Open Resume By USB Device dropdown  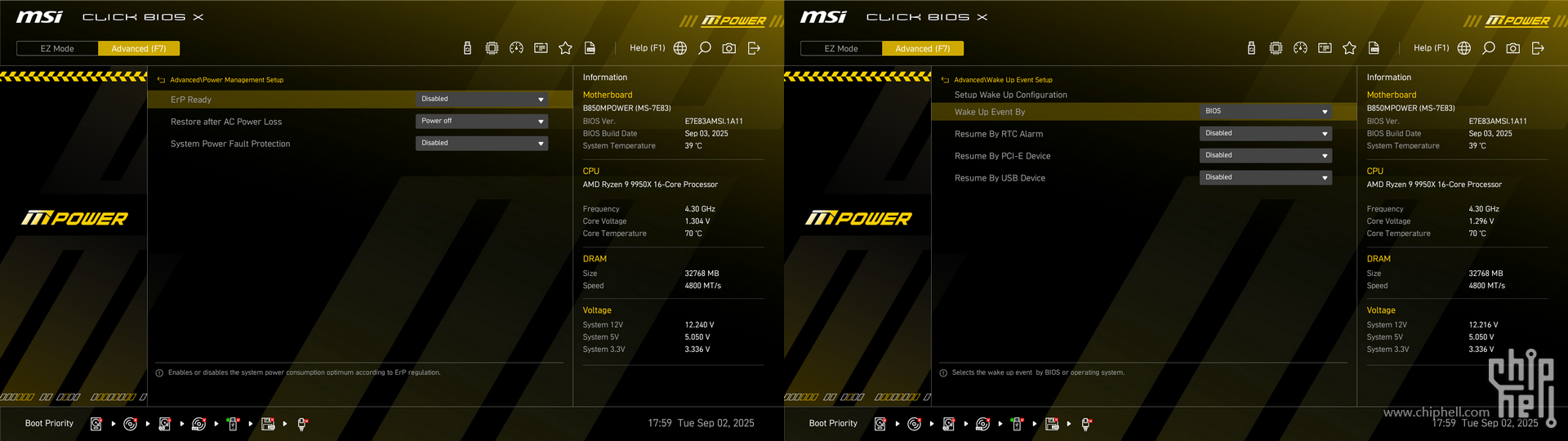pos(1266,177)
